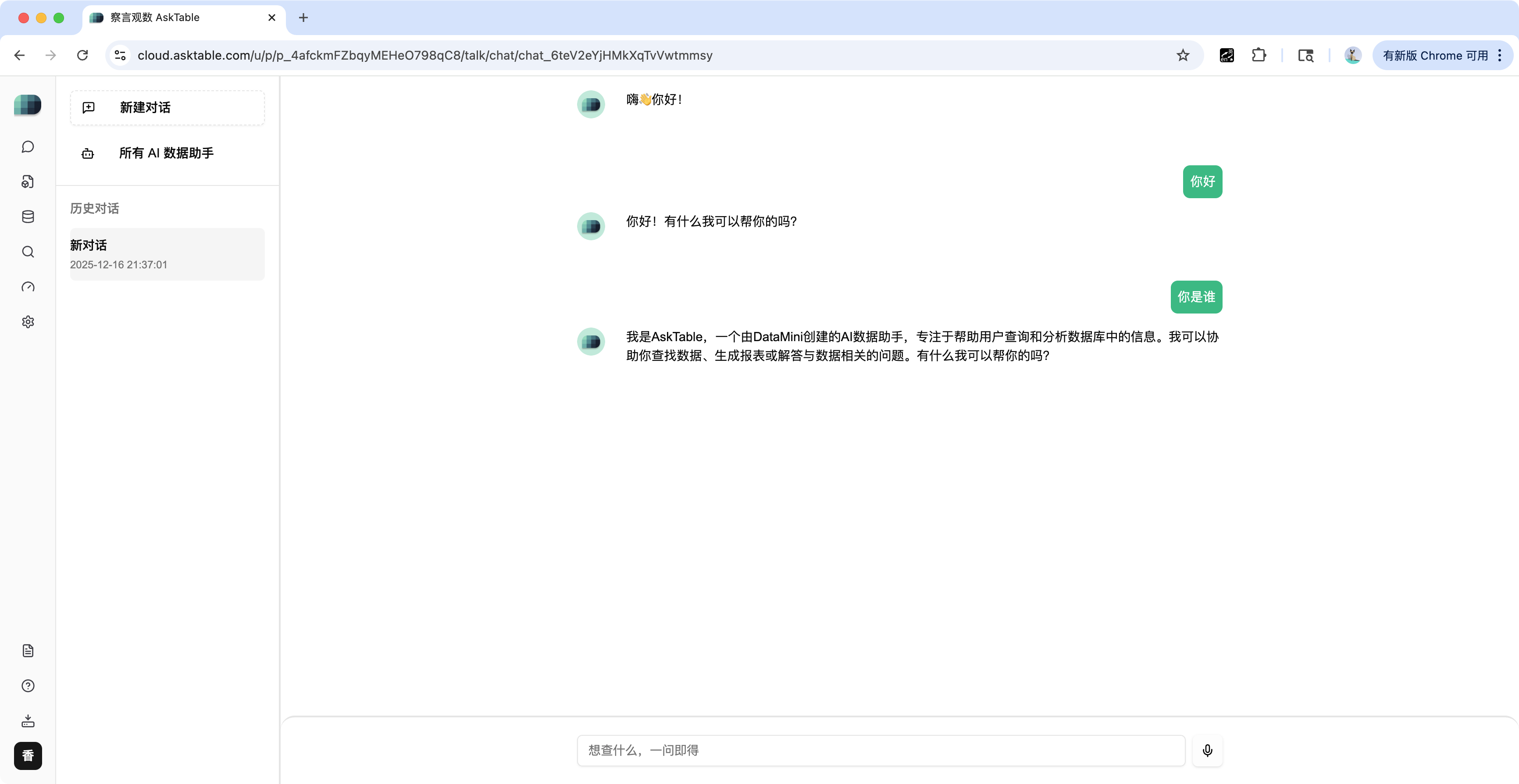Open 所有 AI 数据助手 list
The height and width of the screenshot is (784, 1519).
[x=166, y=153]
